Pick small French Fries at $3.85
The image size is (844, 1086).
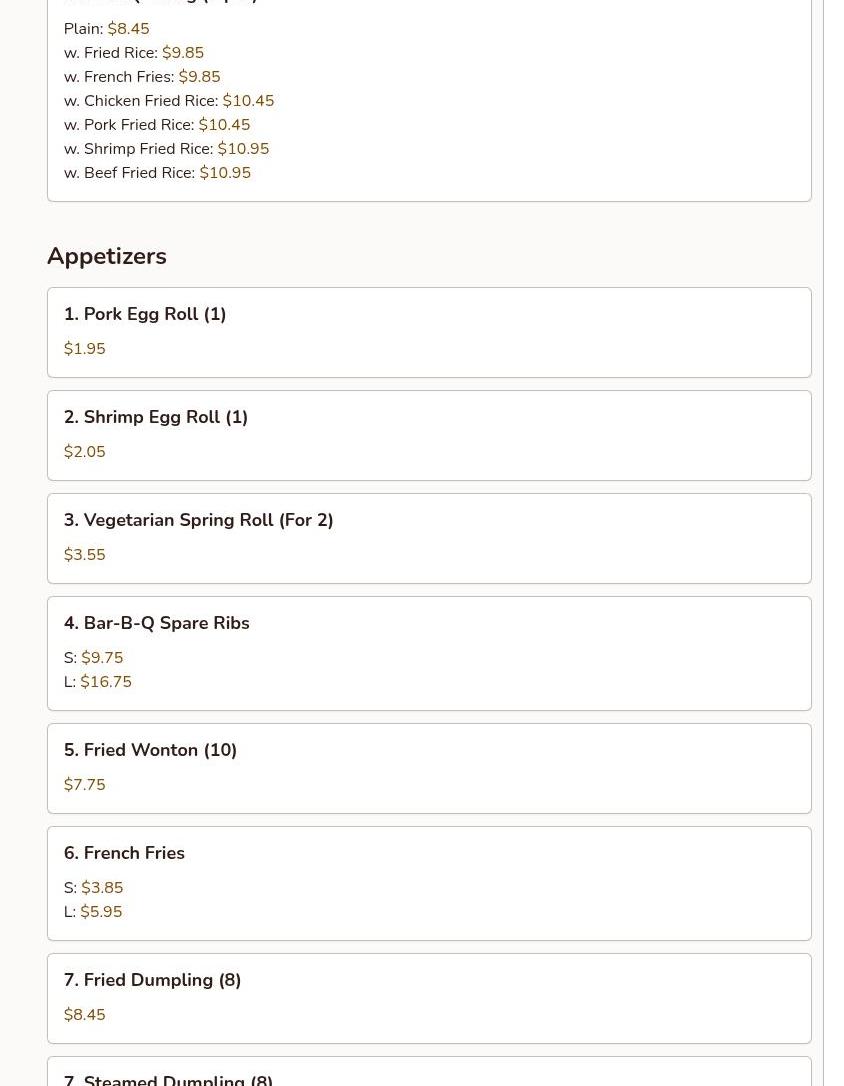pos(93,887)
